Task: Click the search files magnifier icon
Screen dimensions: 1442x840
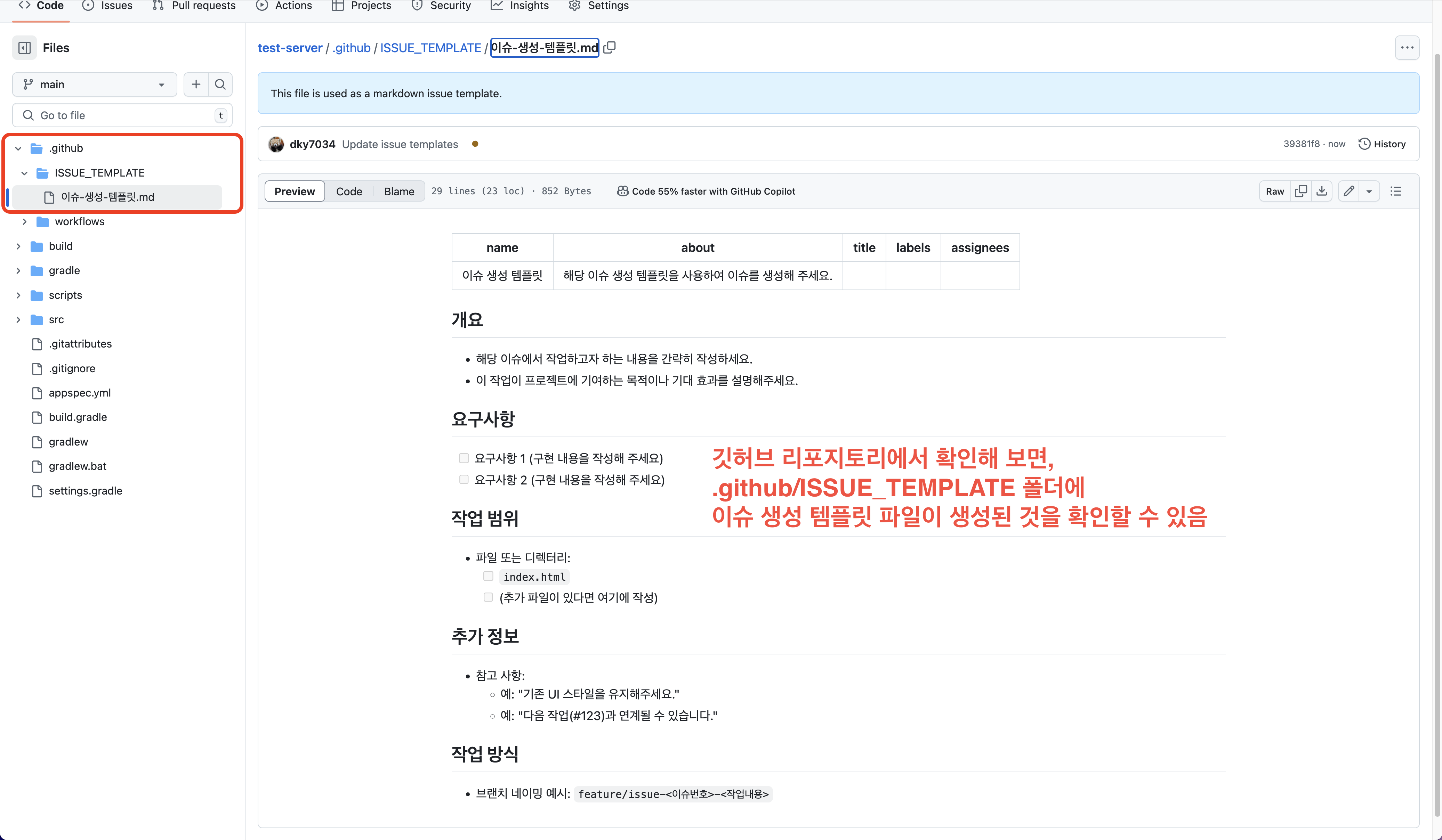Action: 220,84
